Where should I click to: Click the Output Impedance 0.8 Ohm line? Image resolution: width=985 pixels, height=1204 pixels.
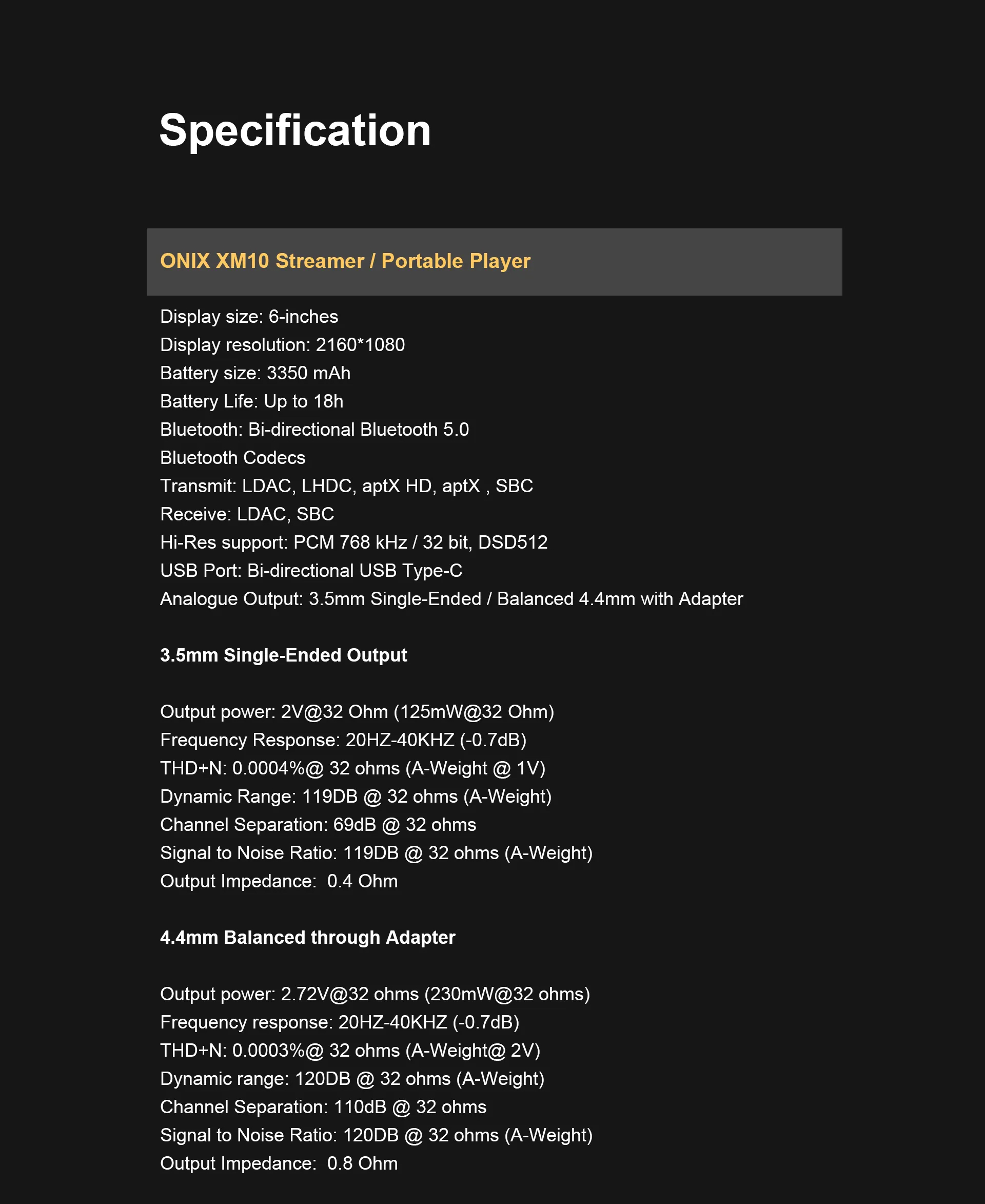[x=279, y=1163]
